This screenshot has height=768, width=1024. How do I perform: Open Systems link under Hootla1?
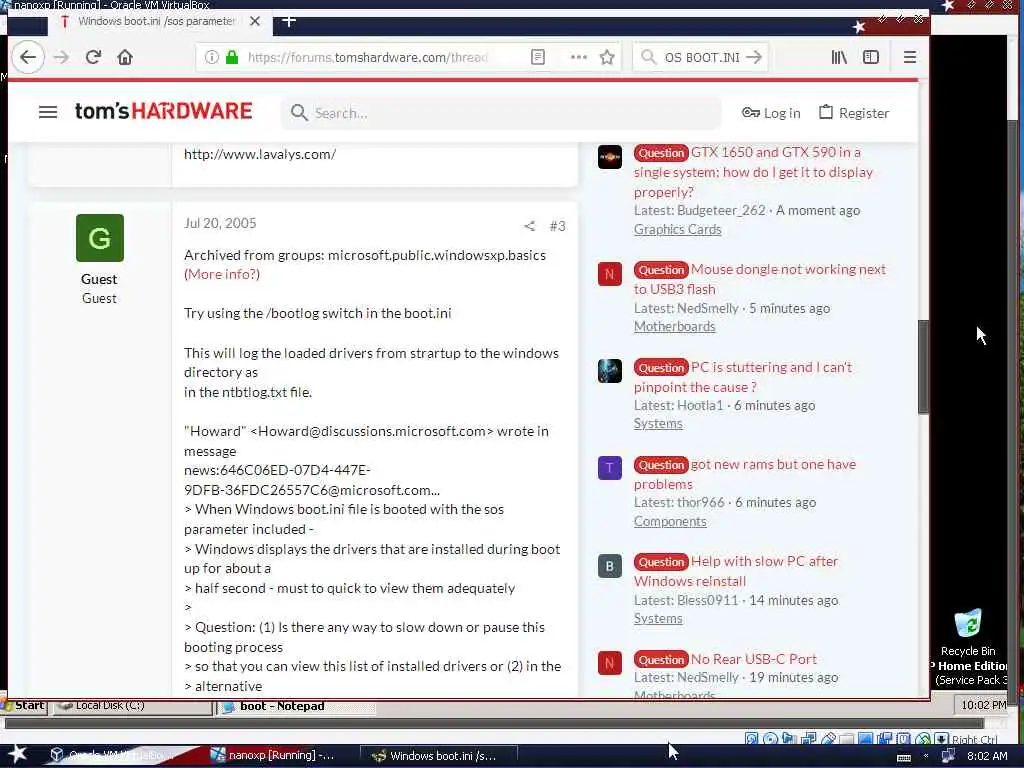point(658,423)
